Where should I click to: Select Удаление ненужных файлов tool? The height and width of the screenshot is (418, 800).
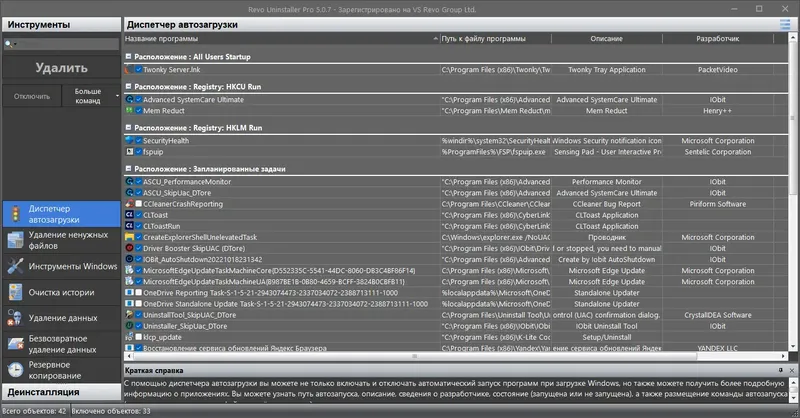pos(61,240)
